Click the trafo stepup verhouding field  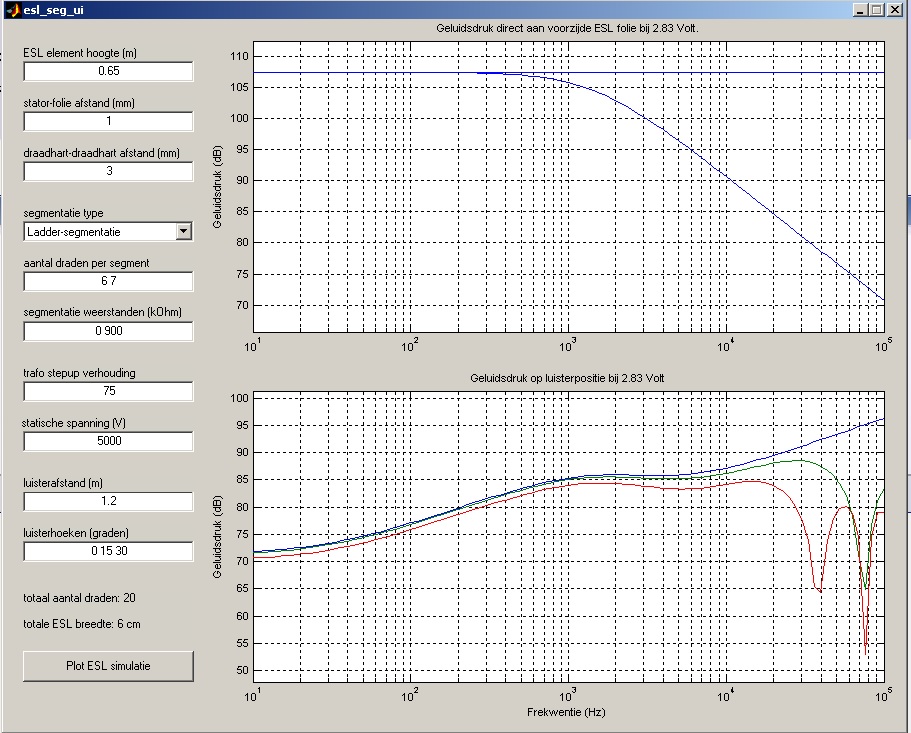pyautogui.click(x=108, y=391)
